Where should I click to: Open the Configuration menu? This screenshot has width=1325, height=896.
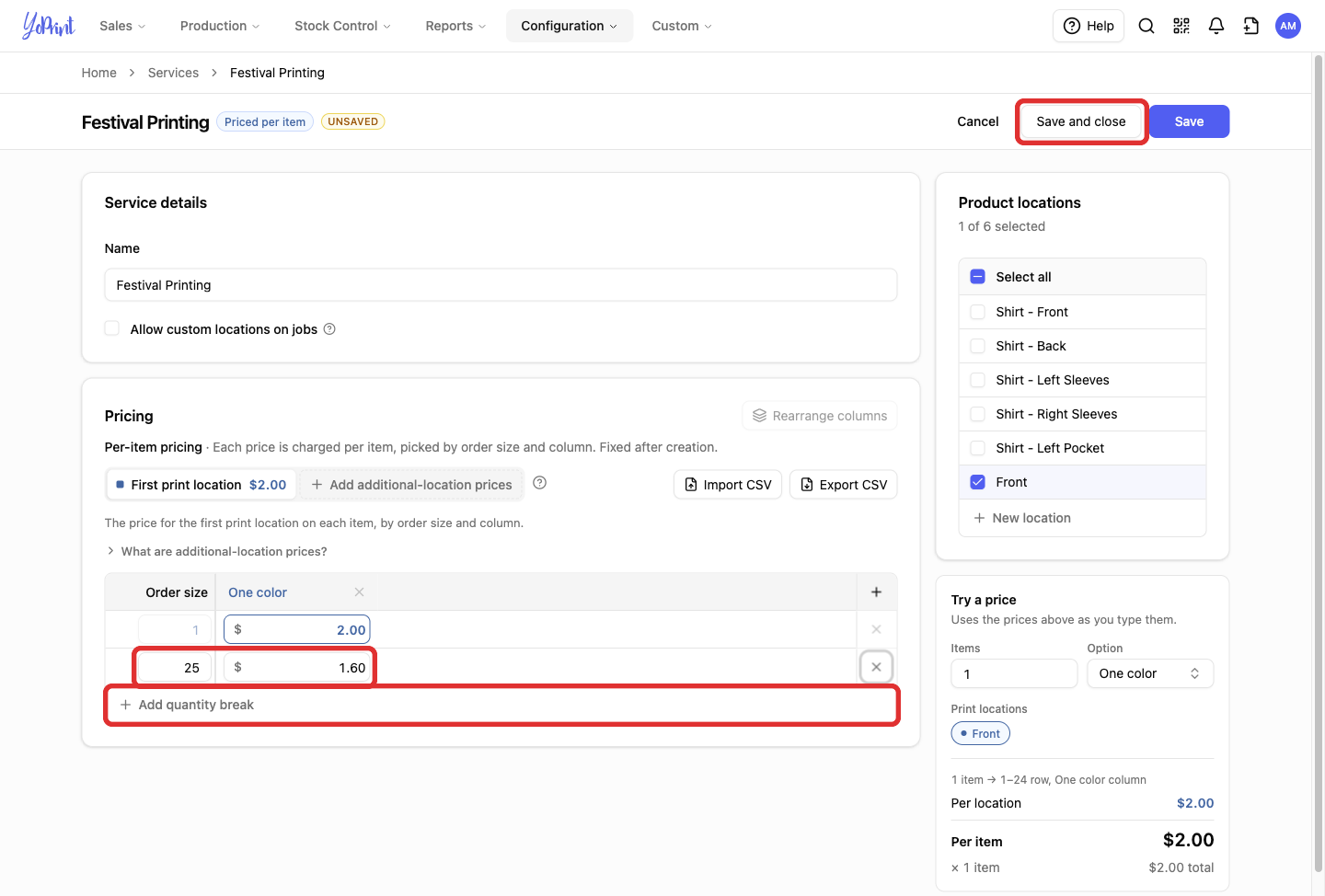(570, 26)
